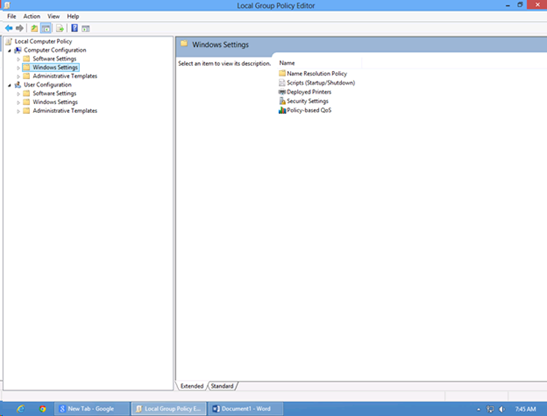Click the network icon in system tray

490,409
